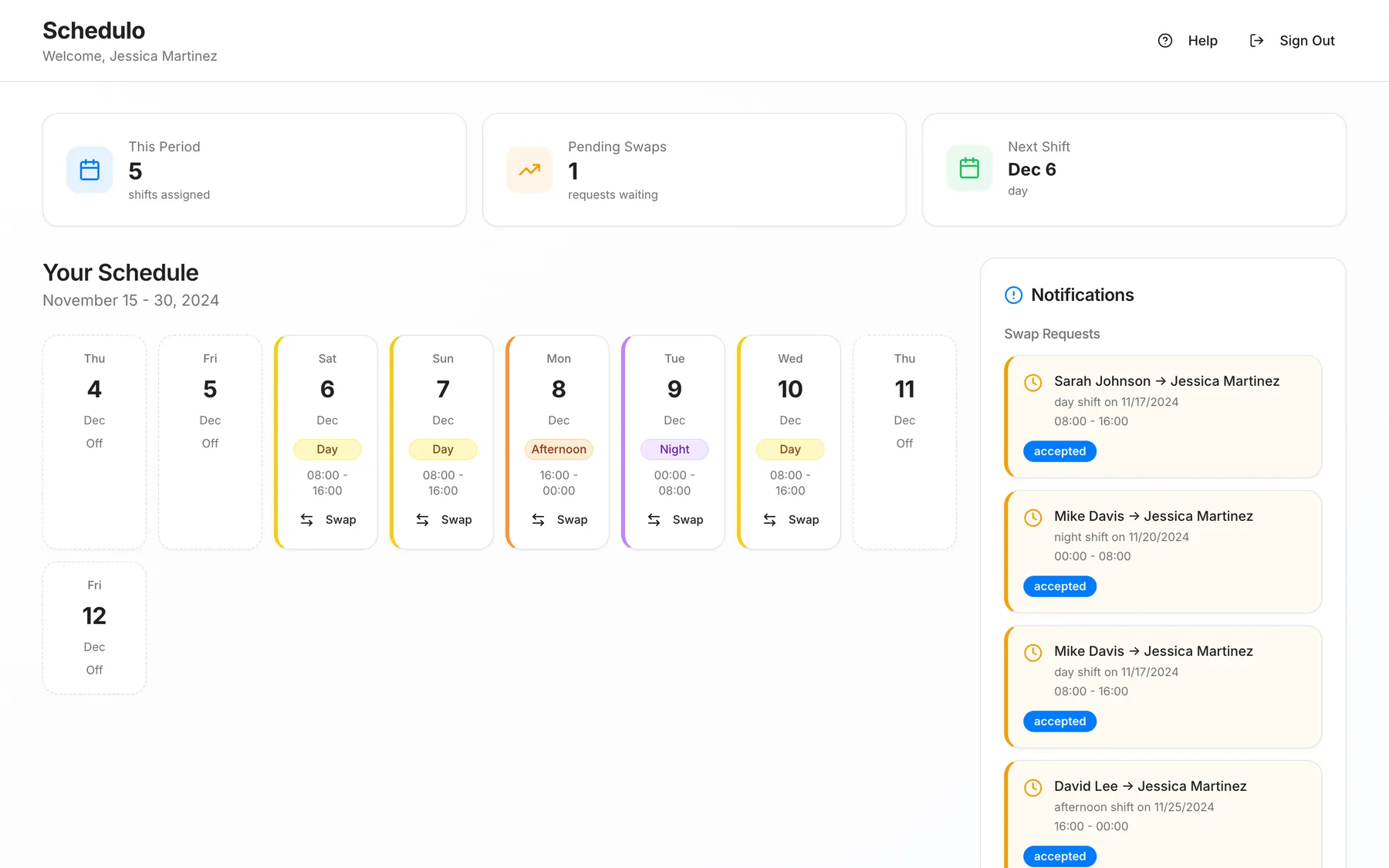Viewport: 1389px width, 868px height.
Task: Click the blue calendar icon in This Period
Action: coord(90,170)
